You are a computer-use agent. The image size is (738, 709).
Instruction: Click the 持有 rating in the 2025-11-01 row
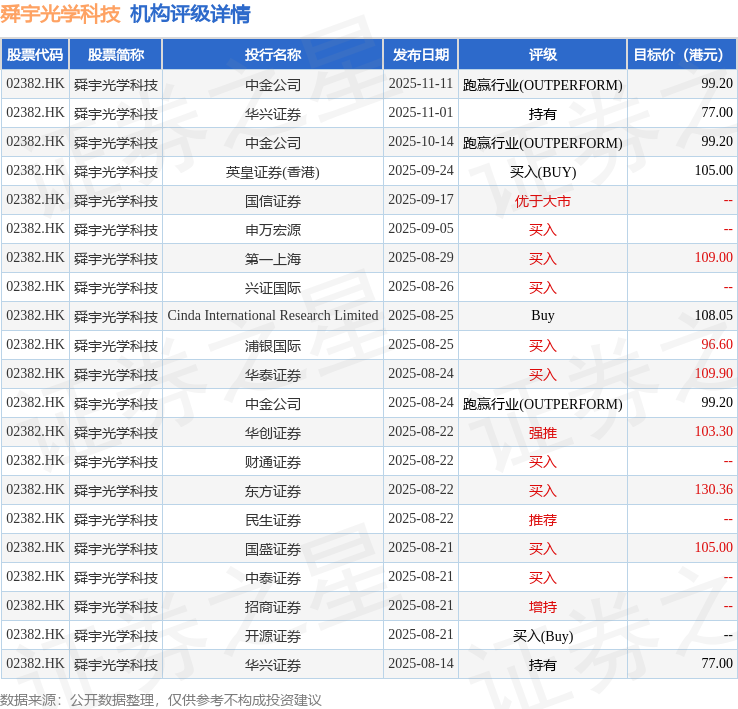[543, 113]
